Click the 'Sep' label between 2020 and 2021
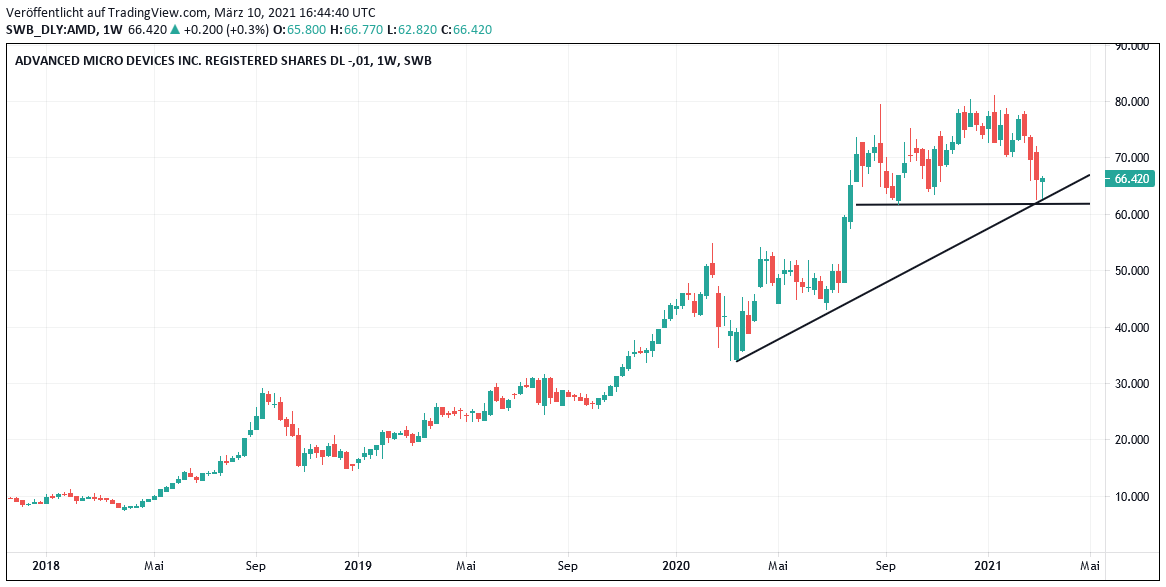This screenshot has height=587, width=1166. [885, 565]
